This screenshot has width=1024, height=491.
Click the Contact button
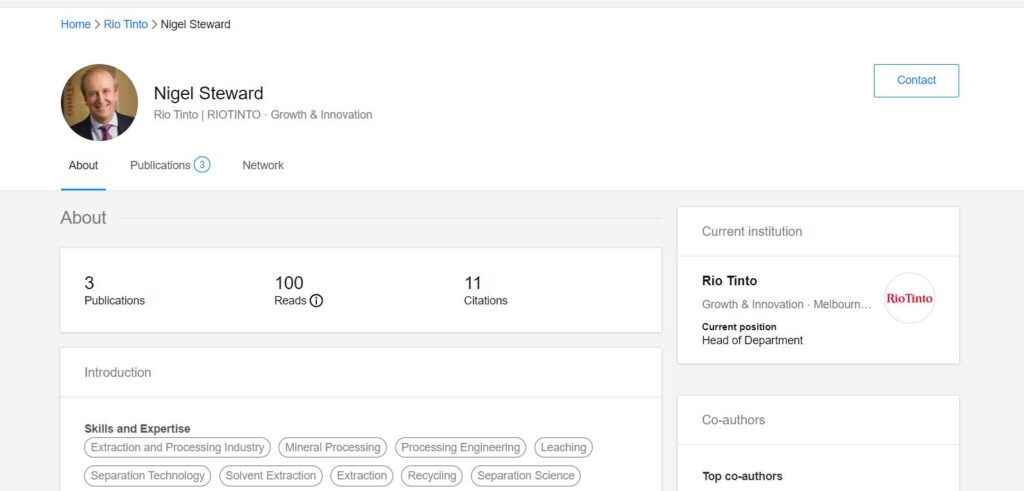tap(916, 80)
